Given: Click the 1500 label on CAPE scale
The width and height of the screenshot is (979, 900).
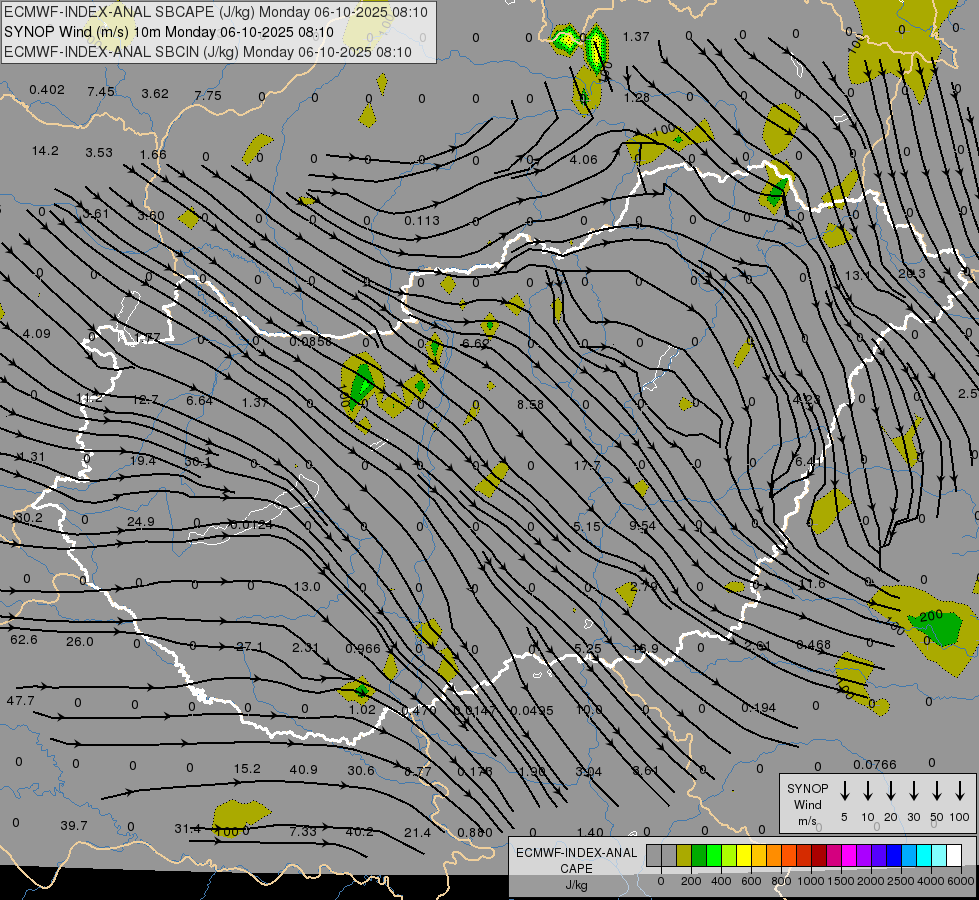Looking at the screenshot, I should [x=840, y=881].
